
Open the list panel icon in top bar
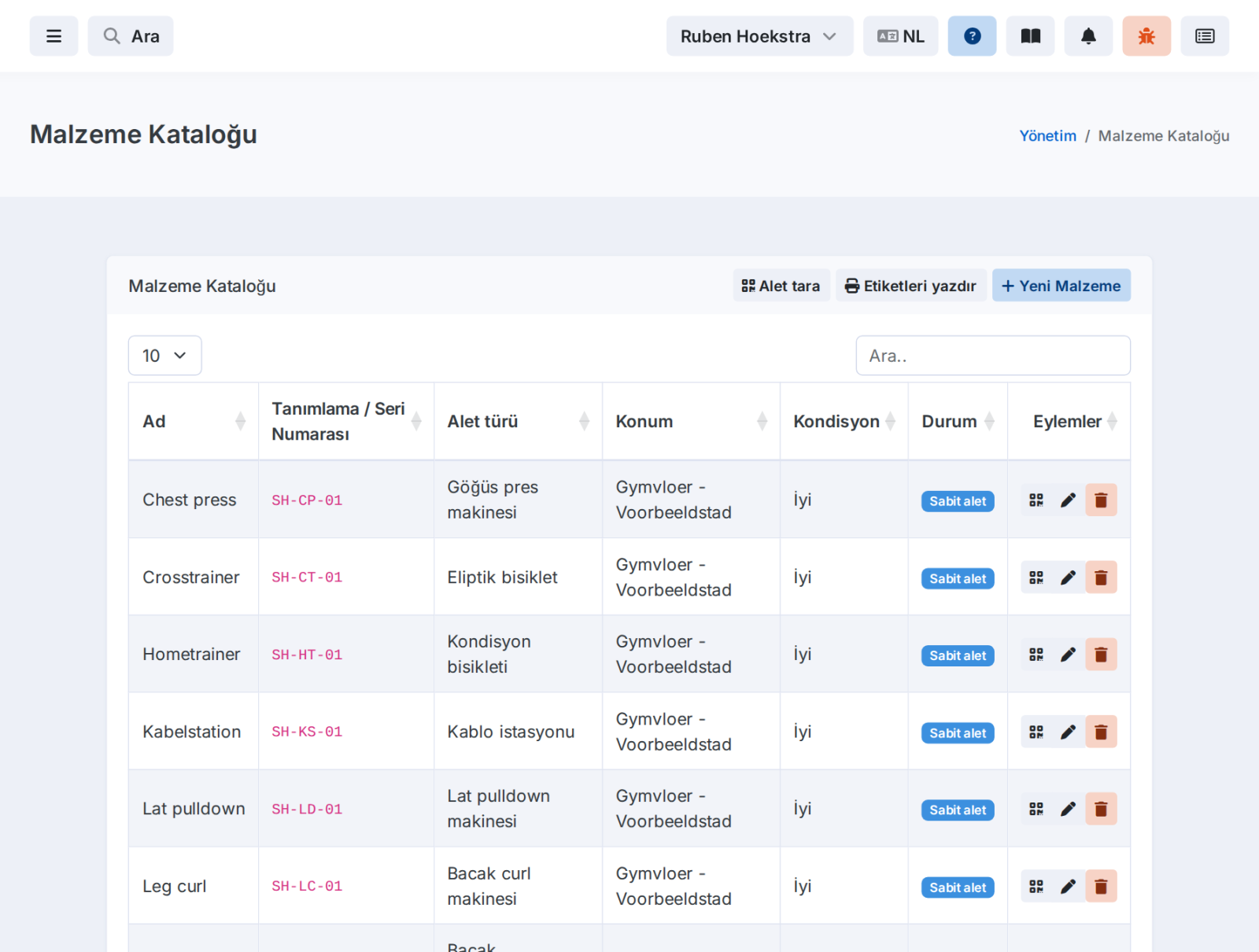point(1205,36)
